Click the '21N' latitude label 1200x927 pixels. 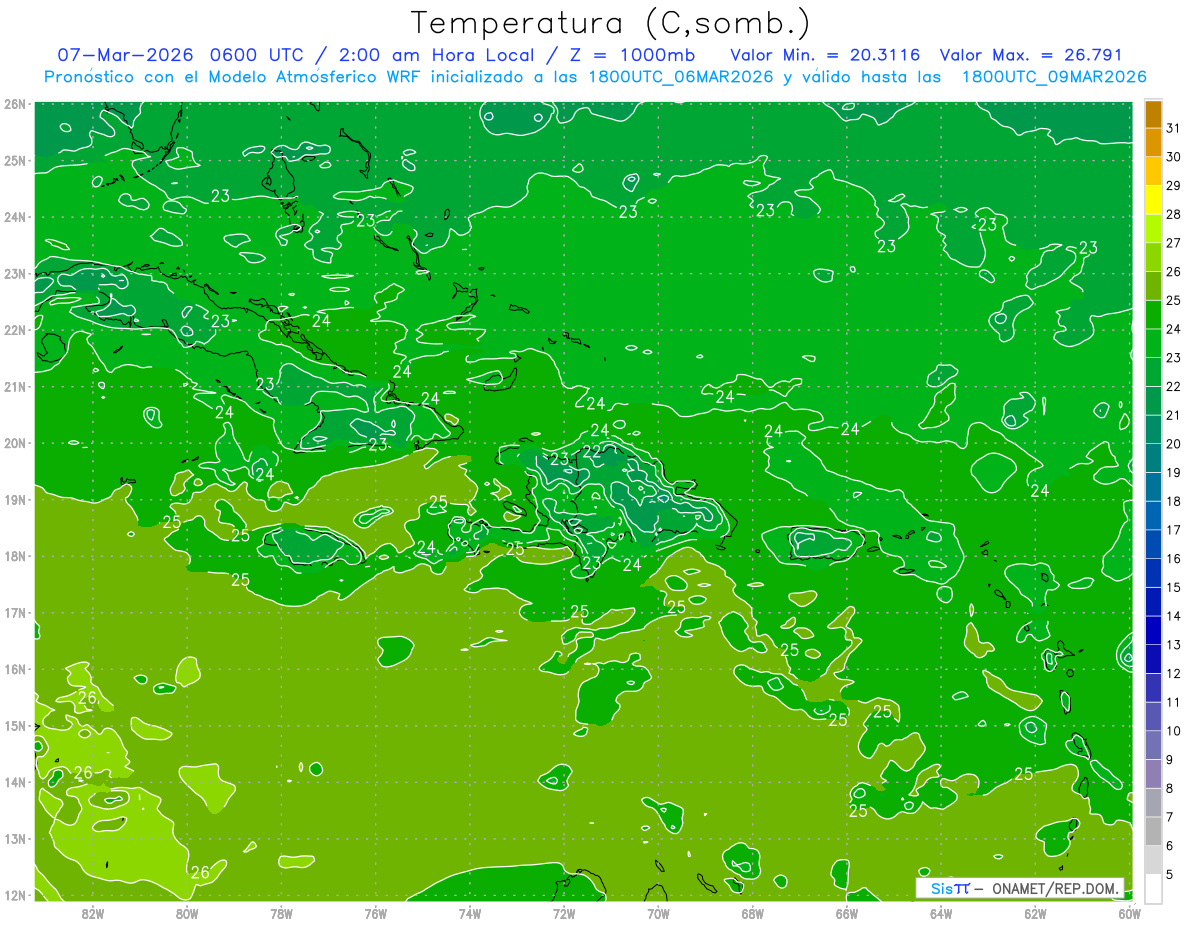click(15, 386)
